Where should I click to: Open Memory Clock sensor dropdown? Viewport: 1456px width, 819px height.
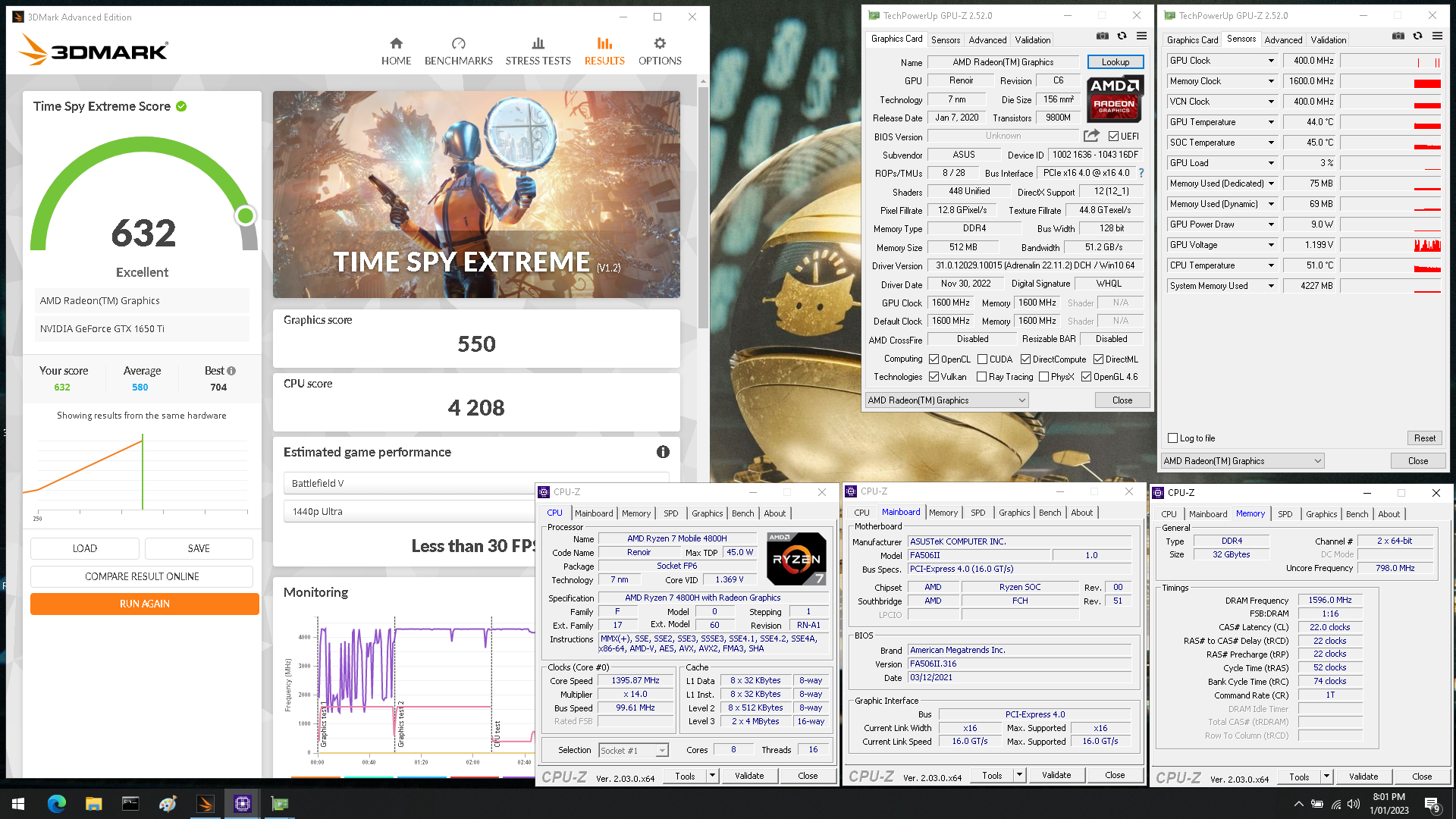[1271, 81]
